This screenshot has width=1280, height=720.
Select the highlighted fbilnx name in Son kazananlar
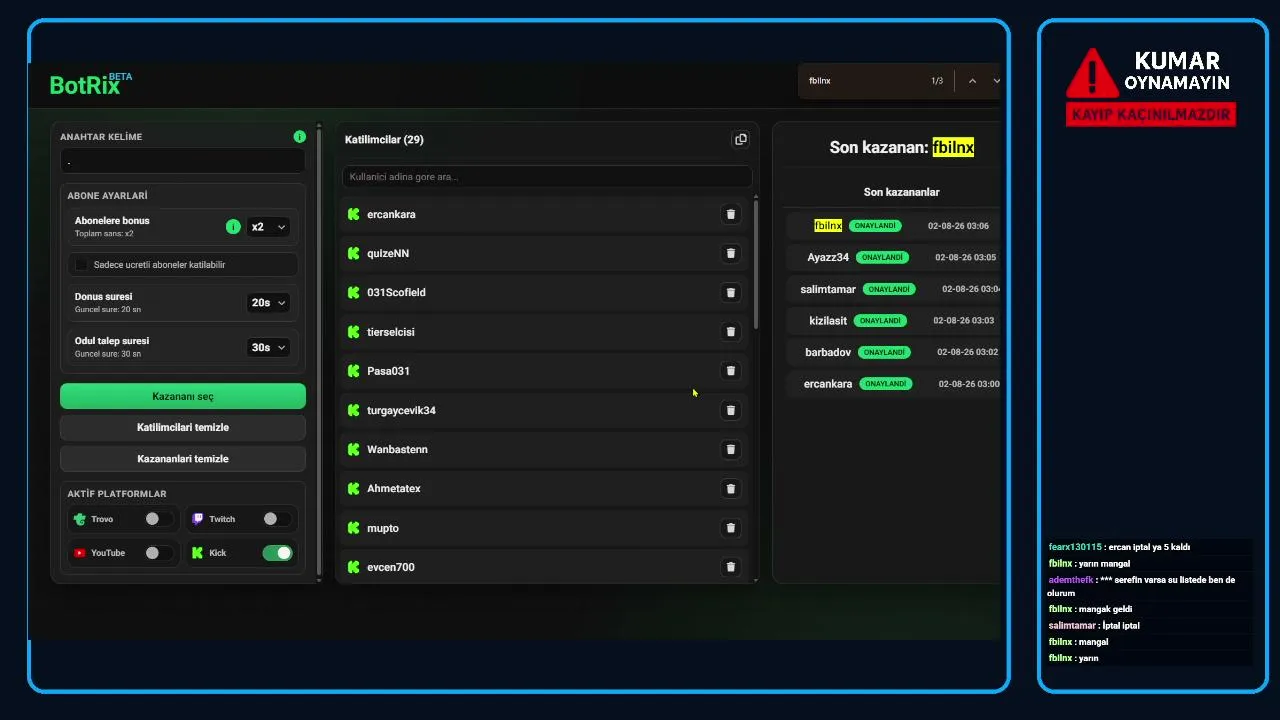tap(828, 226)
